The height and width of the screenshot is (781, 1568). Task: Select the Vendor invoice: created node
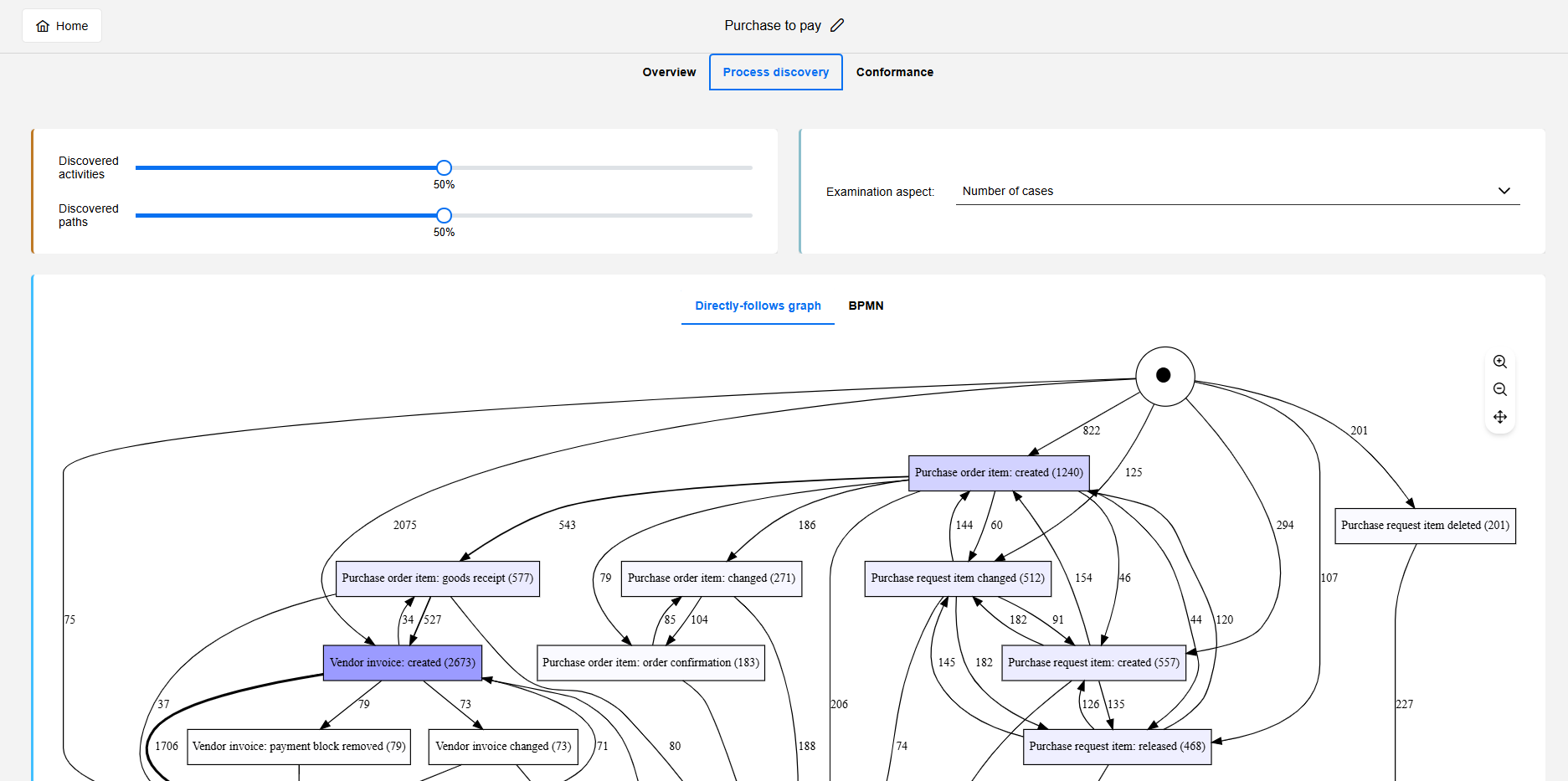pyautogui.click(x=403, y=662)
